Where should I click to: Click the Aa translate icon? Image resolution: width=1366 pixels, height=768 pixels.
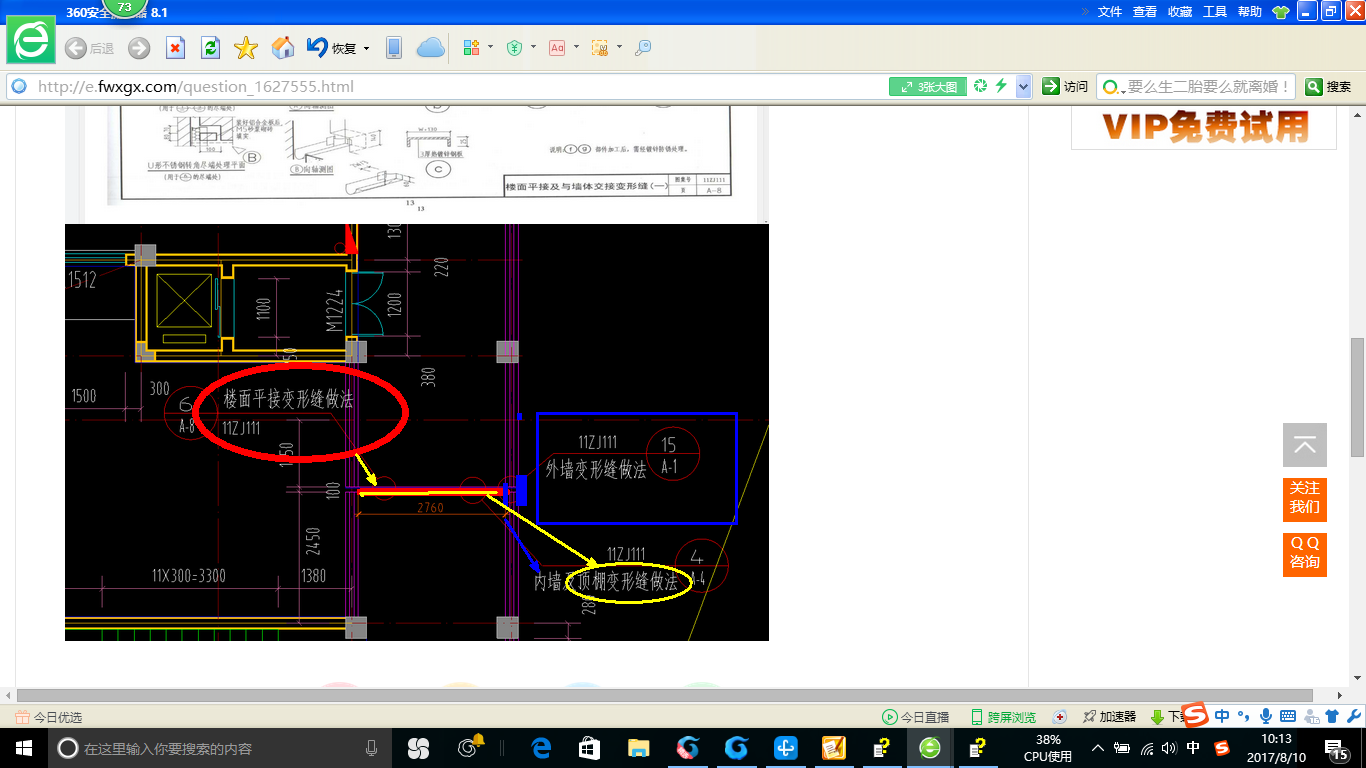(557, 48)
